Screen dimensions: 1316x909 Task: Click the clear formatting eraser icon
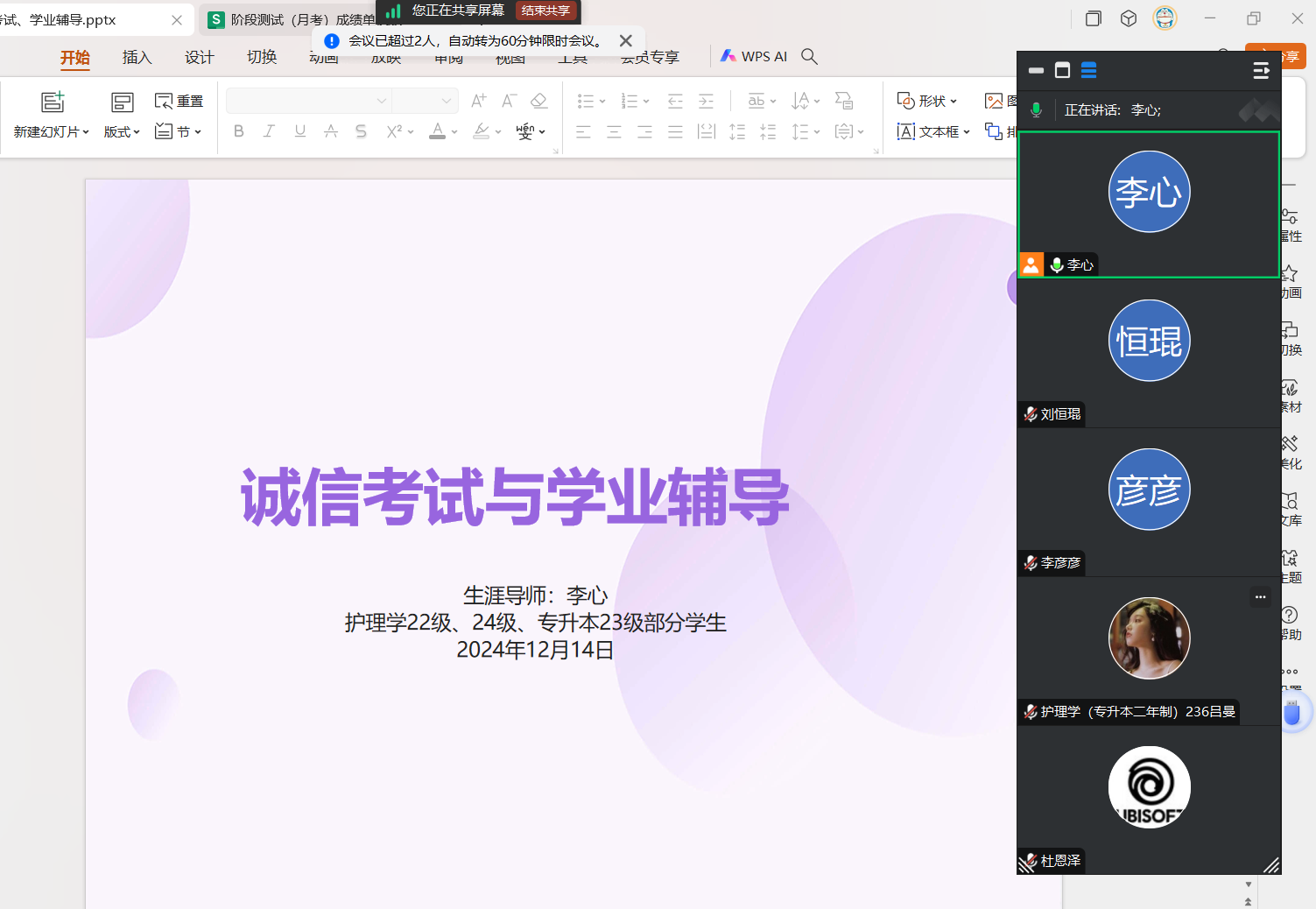pos(539,101)
